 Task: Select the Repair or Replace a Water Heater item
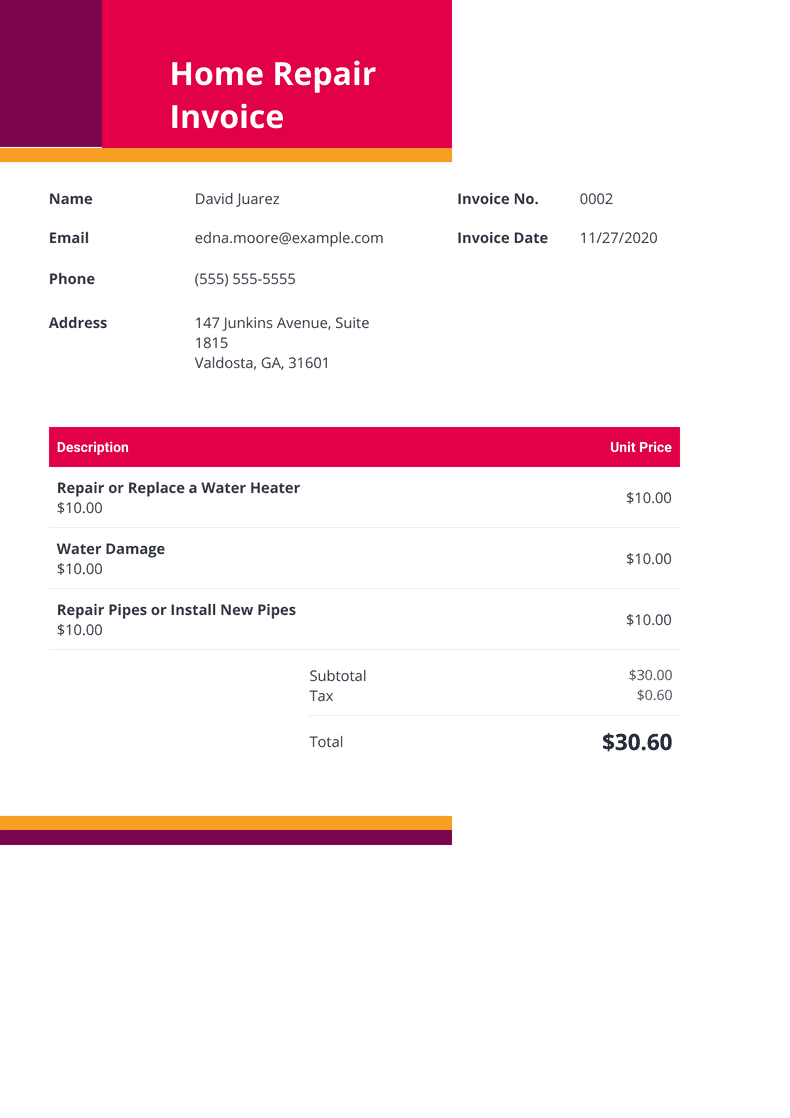tap(178, 488)
